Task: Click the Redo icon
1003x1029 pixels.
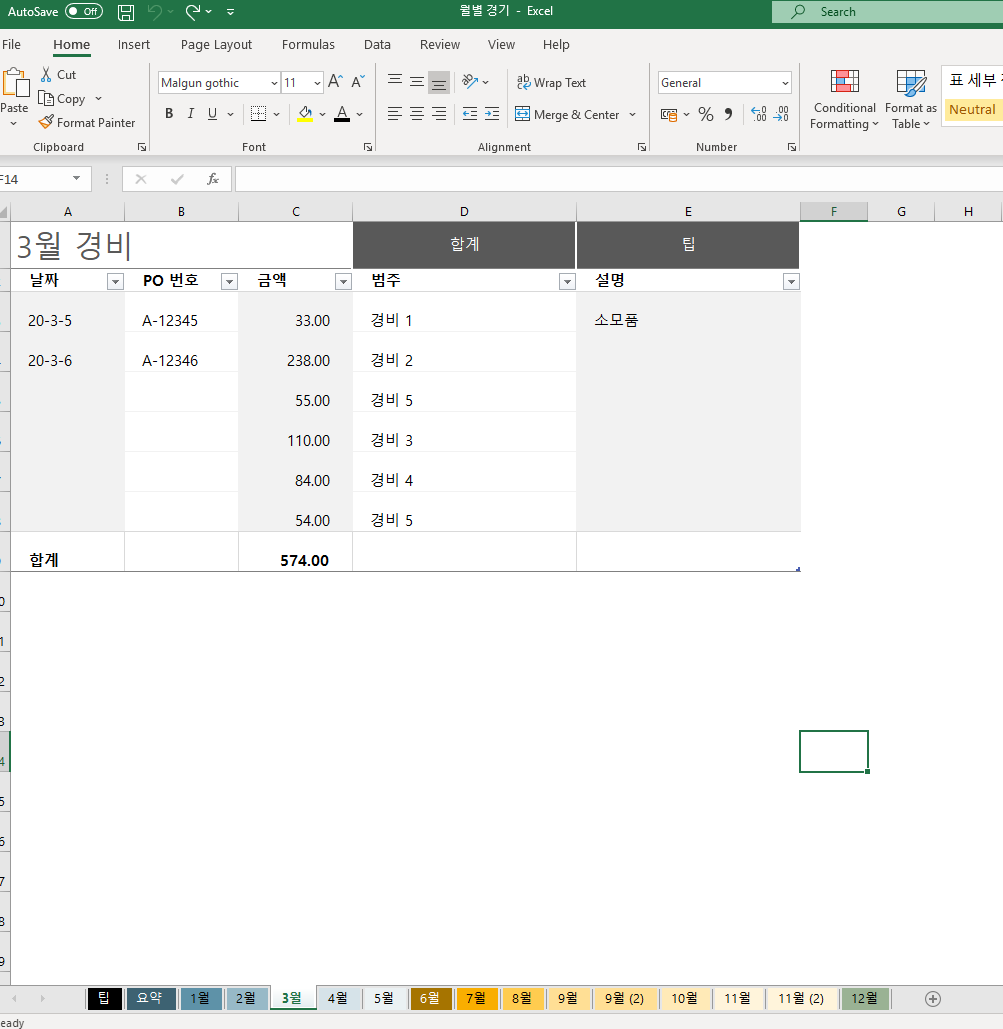Action: [193, 12]
